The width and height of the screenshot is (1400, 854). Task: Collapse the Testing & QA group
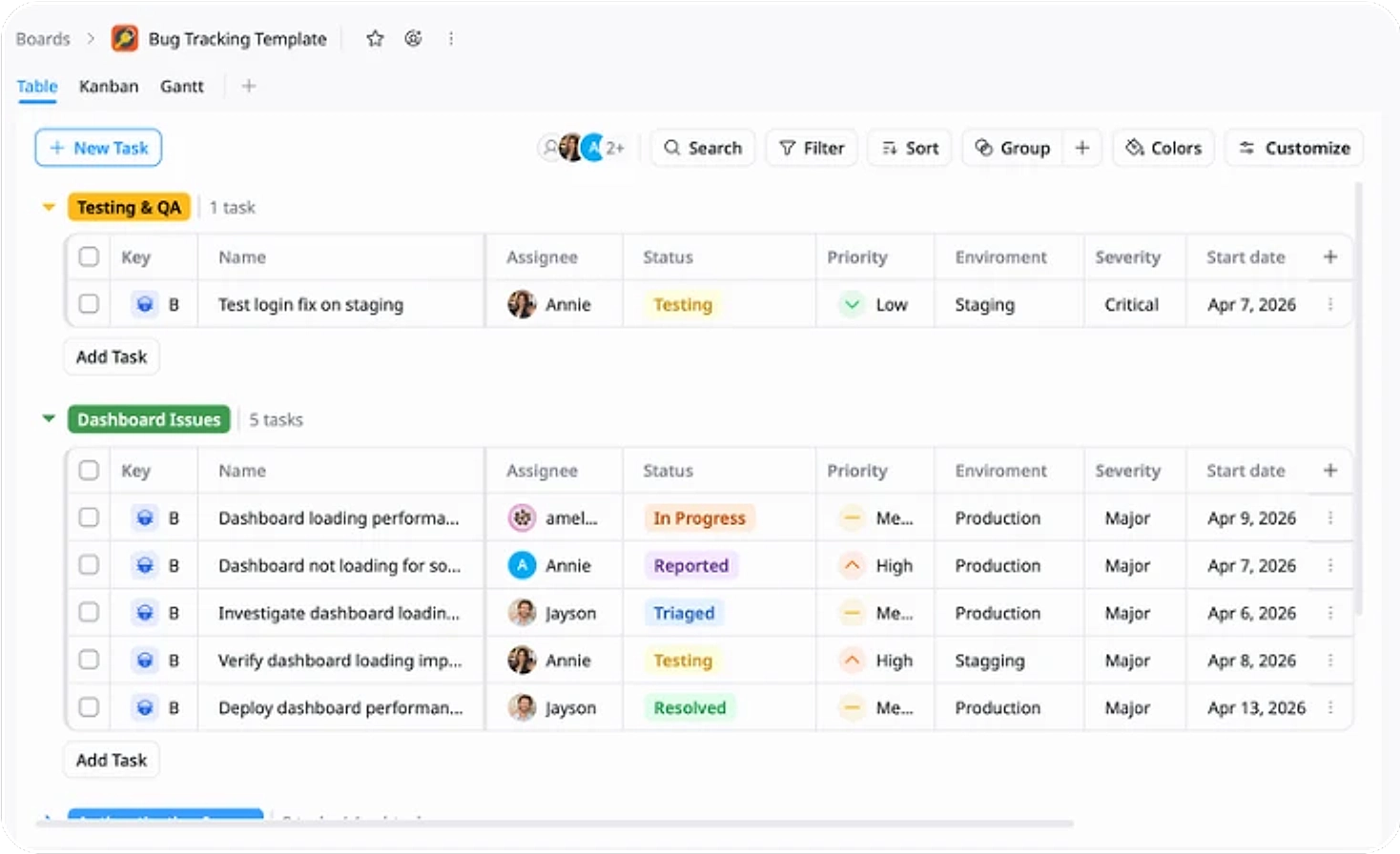pyautogui.click(x=49, y=207)
